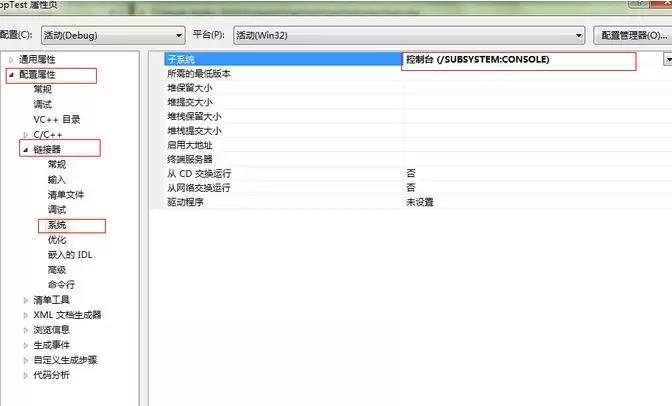Click the 配置管理器 button
This screenshot has height=406, width=672.
(x=633, y=35)
